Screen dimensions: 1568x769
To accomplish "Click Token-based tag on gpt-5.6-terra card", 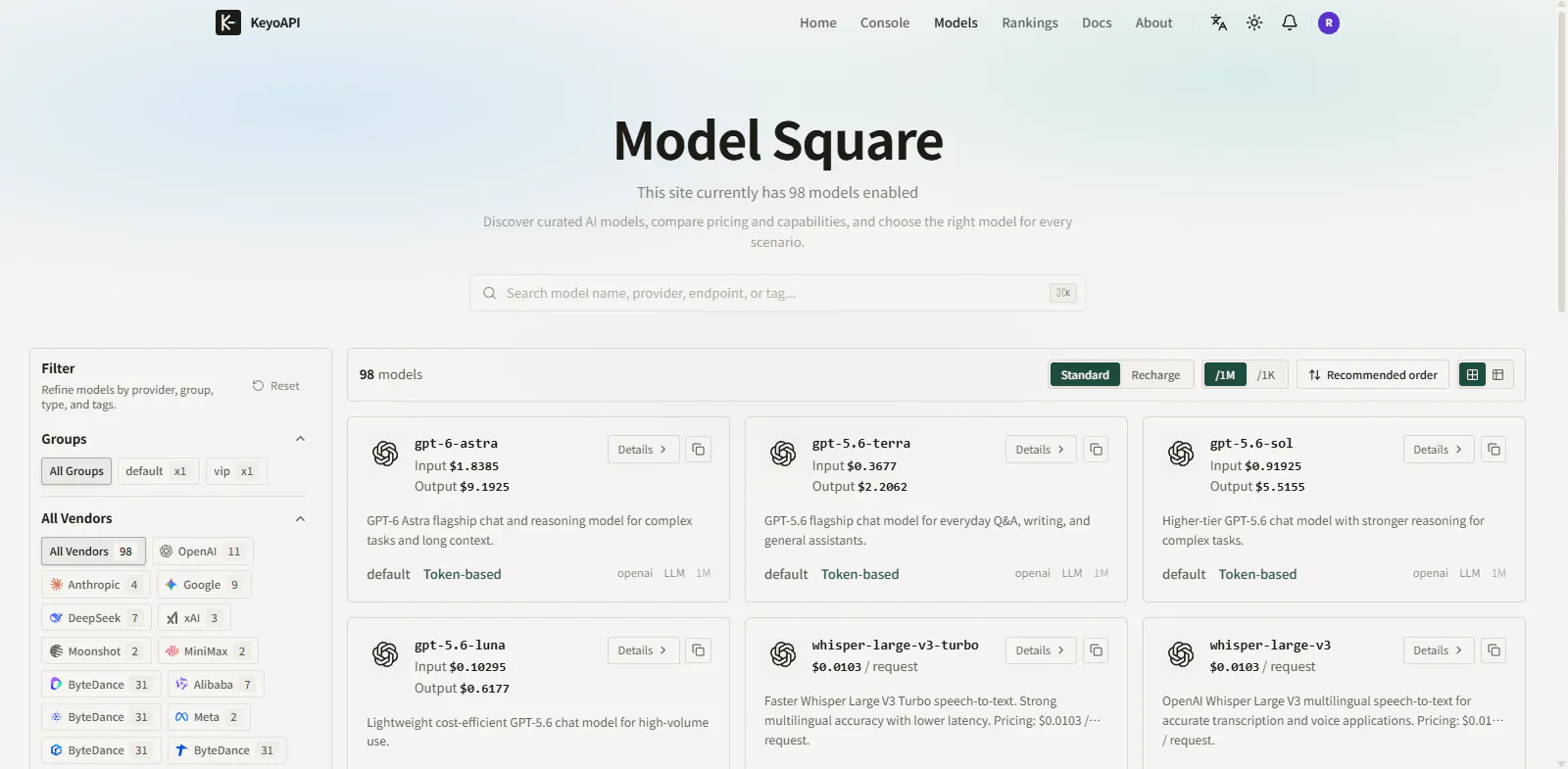I will 859,574.
